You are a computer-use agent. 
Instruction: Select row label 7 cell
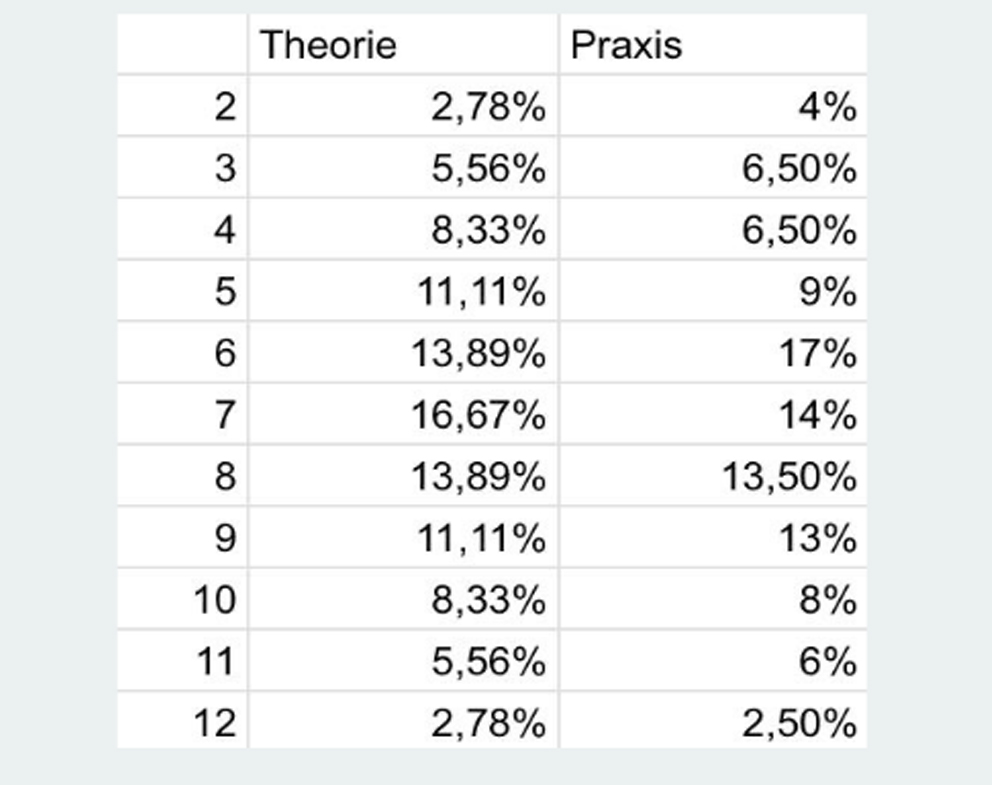(182, 415)
